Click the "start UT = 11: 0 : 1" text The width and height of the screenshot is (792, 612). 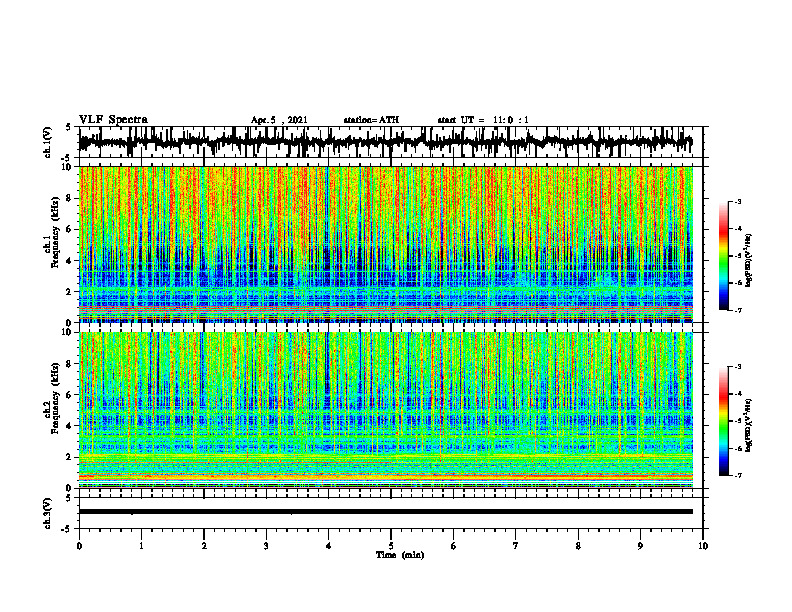(x=483, y=120)
